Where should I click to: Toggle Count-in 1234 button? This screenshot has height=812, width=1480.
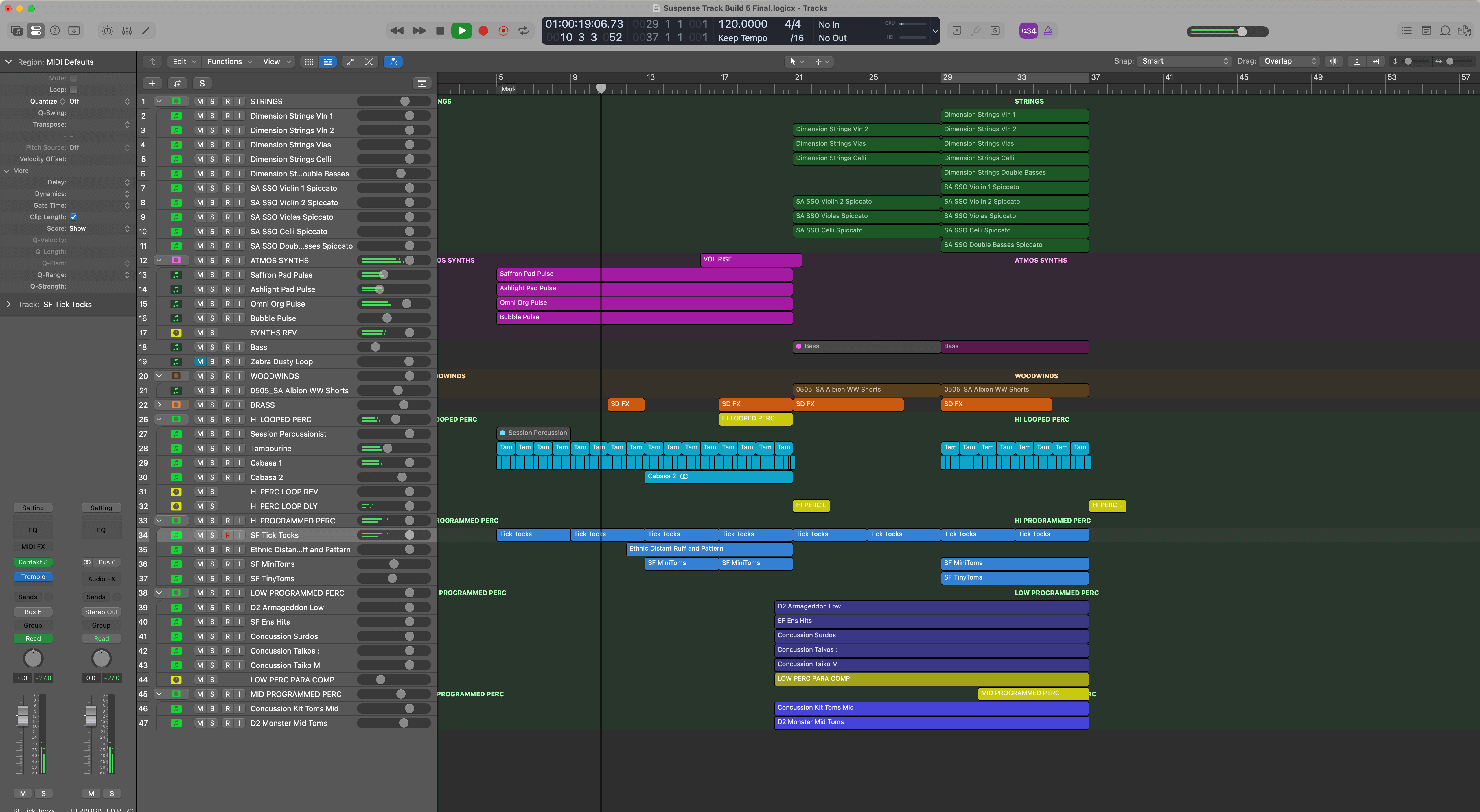point(1028,31)
